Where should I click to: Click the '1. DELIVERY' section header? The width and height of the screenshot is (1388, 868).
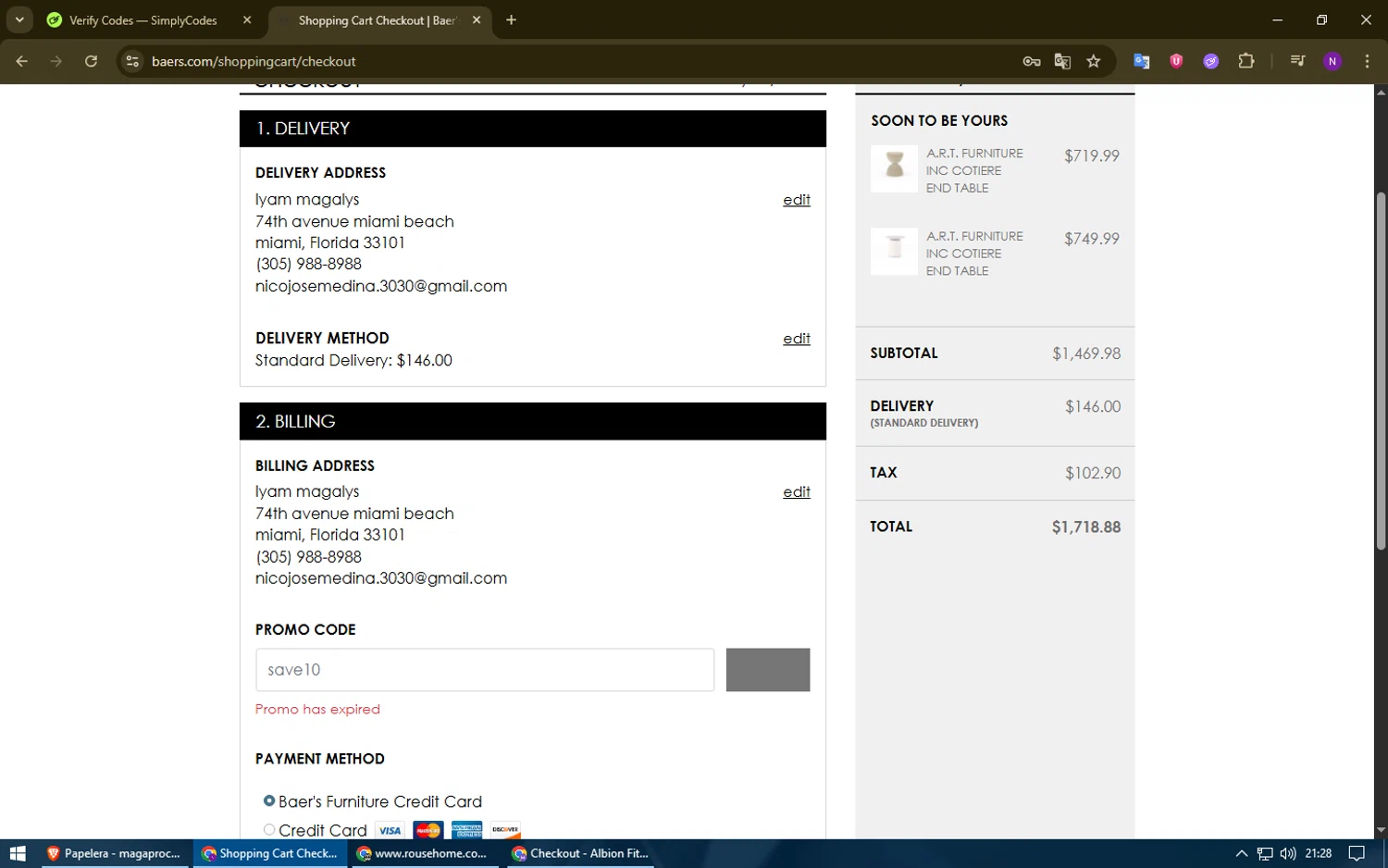pyautogui.click(x=533, y=129)
